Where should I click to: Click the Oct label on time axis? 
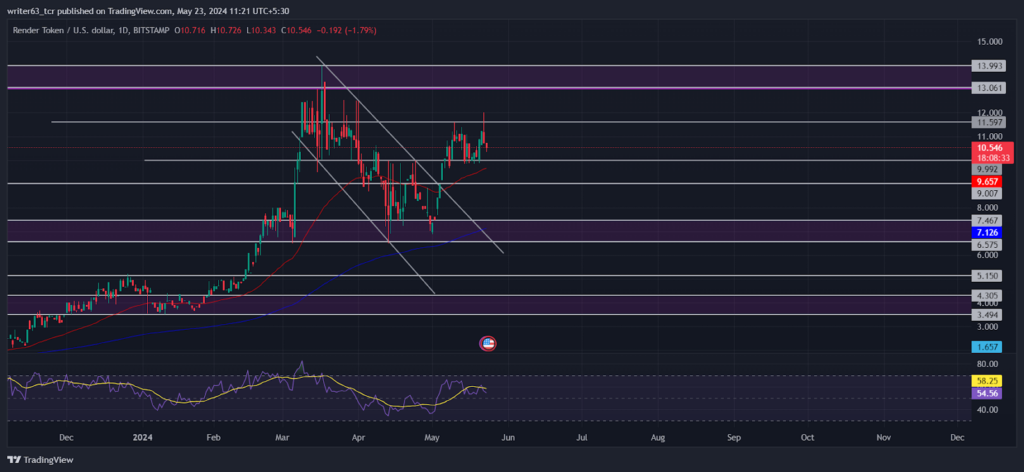[807, 437]
